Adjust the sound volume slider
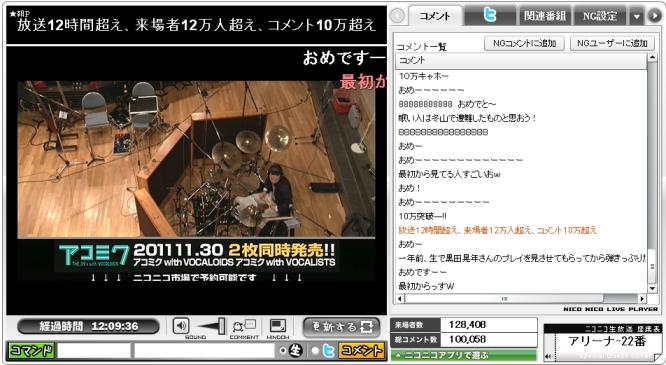Screen dimensions: 666x365 click(x=211, y=326)
